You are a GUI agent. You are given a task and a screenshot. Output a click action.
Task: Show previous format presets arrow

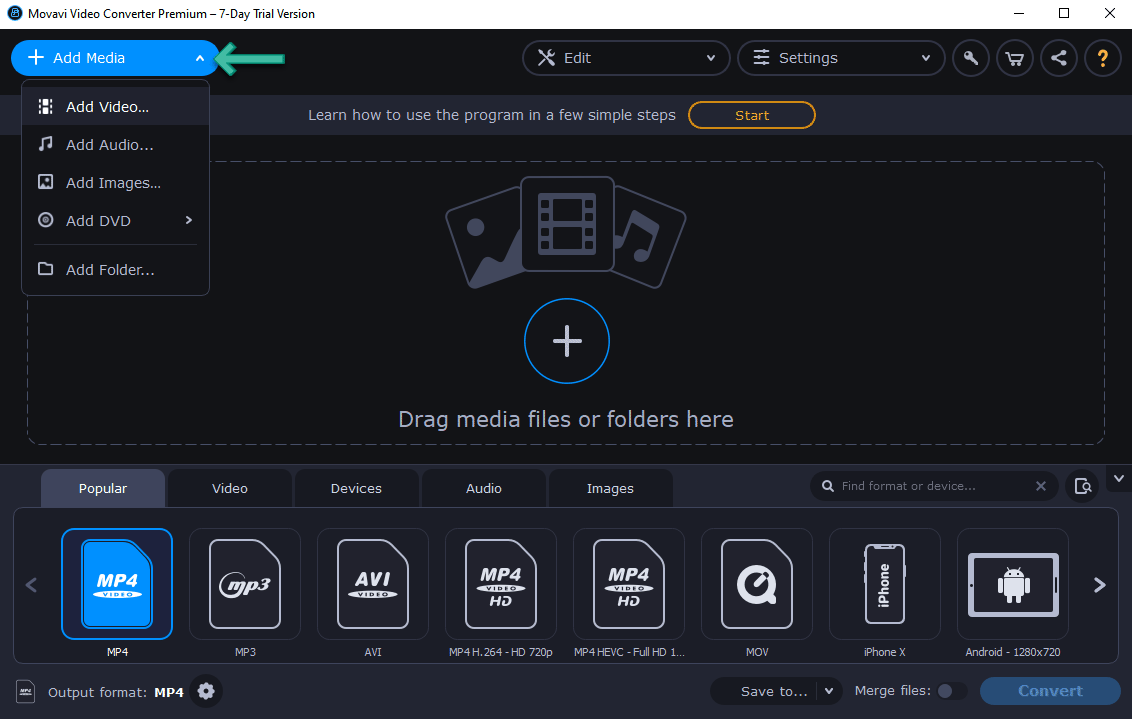point(31,585)
